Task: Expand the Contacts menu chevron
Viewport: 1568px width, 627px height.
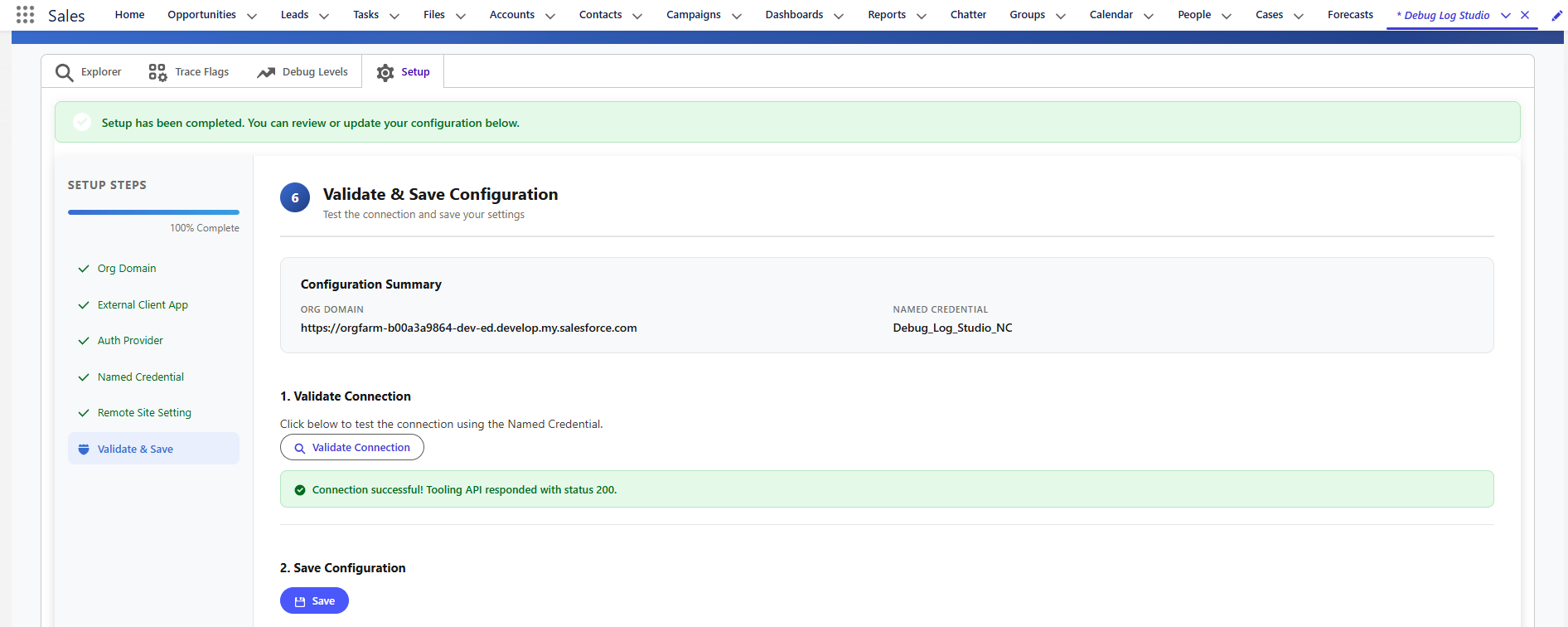Action: tap(637, 16)
